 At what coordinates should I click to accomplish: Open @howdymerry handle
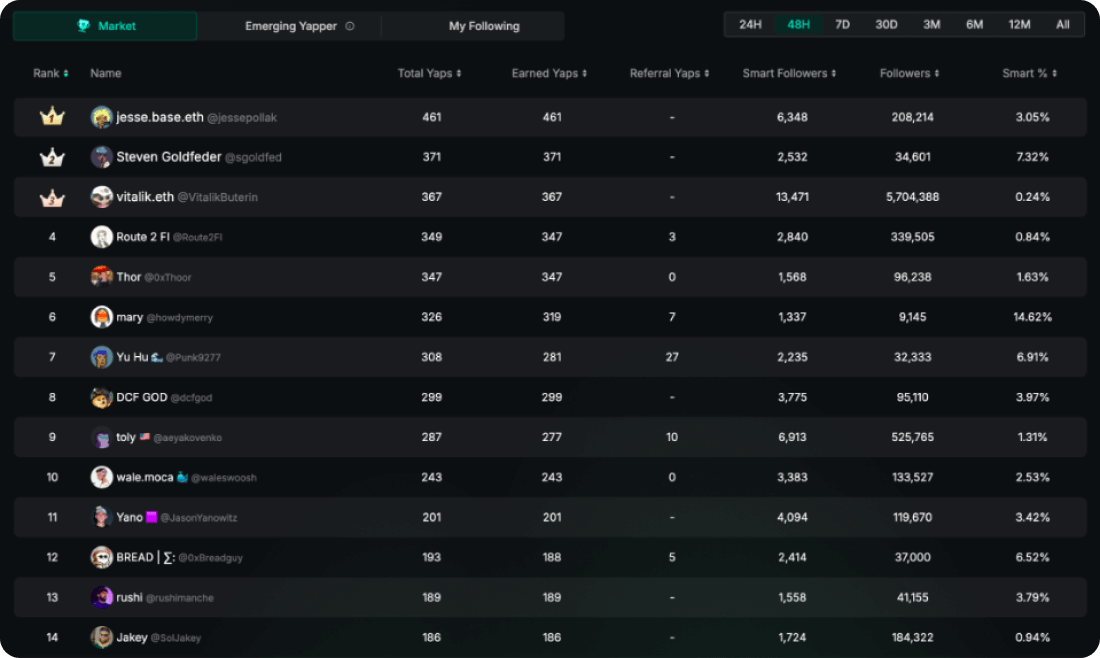pyautogui.click(x=180, y=318)
